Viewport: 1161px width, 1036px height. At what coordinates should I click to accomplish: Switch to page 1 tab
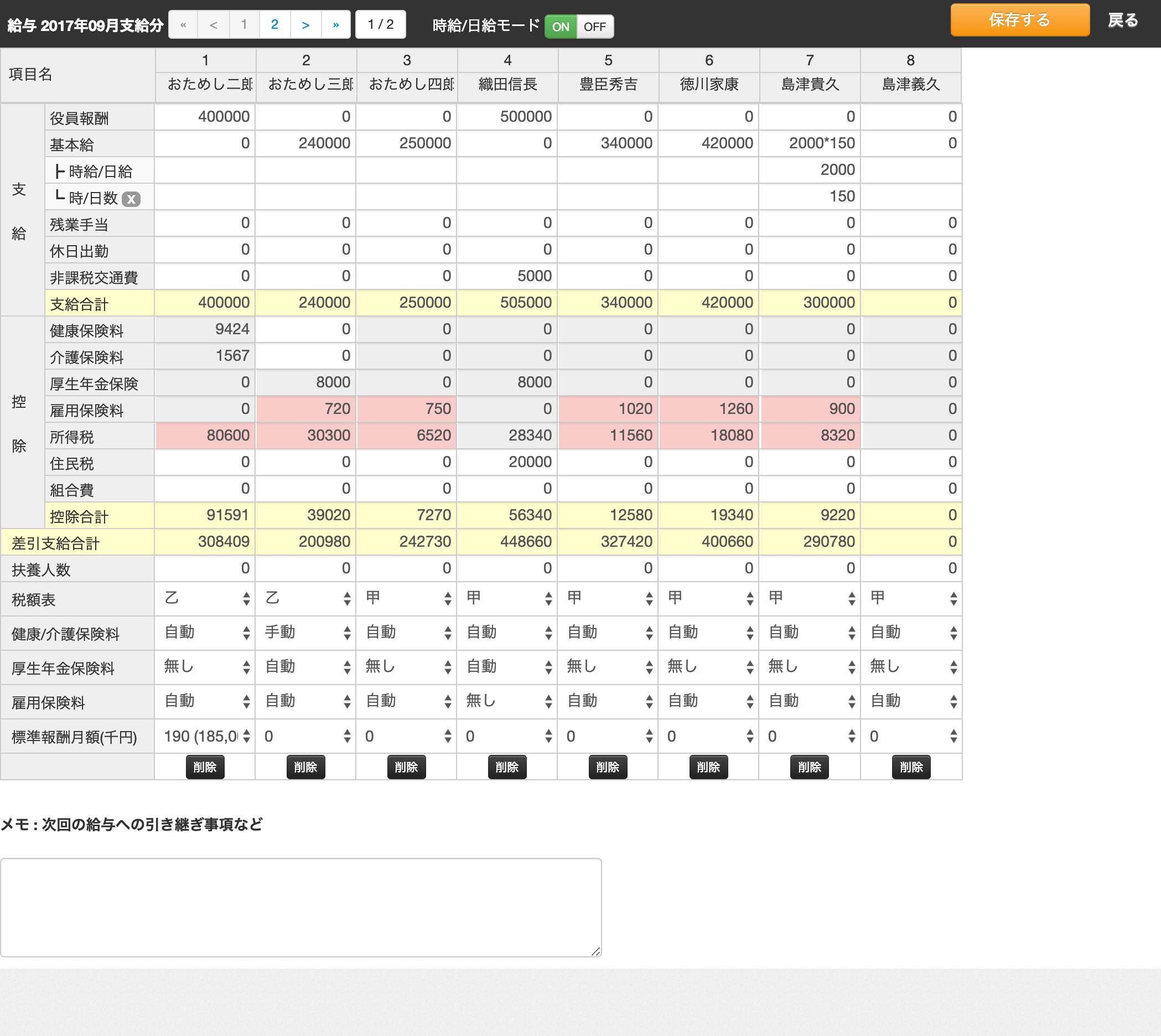click(x=244, y=25)
